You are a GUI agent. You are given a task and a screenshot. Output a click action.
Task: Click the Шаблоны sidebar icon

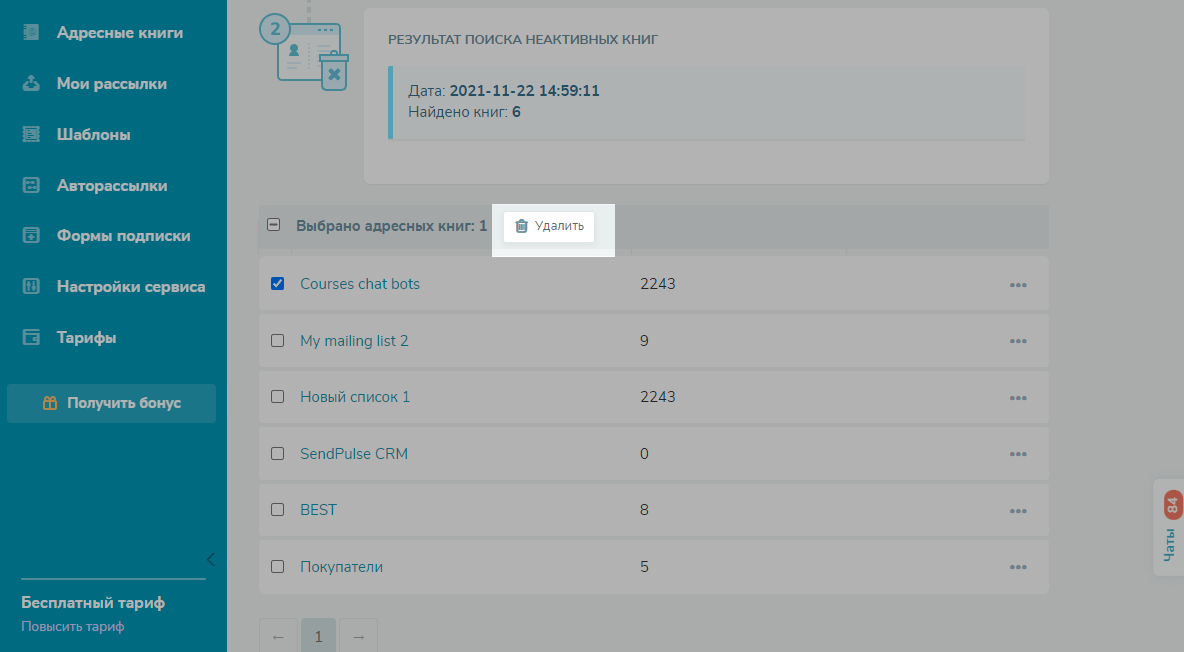tap(31, 134)
